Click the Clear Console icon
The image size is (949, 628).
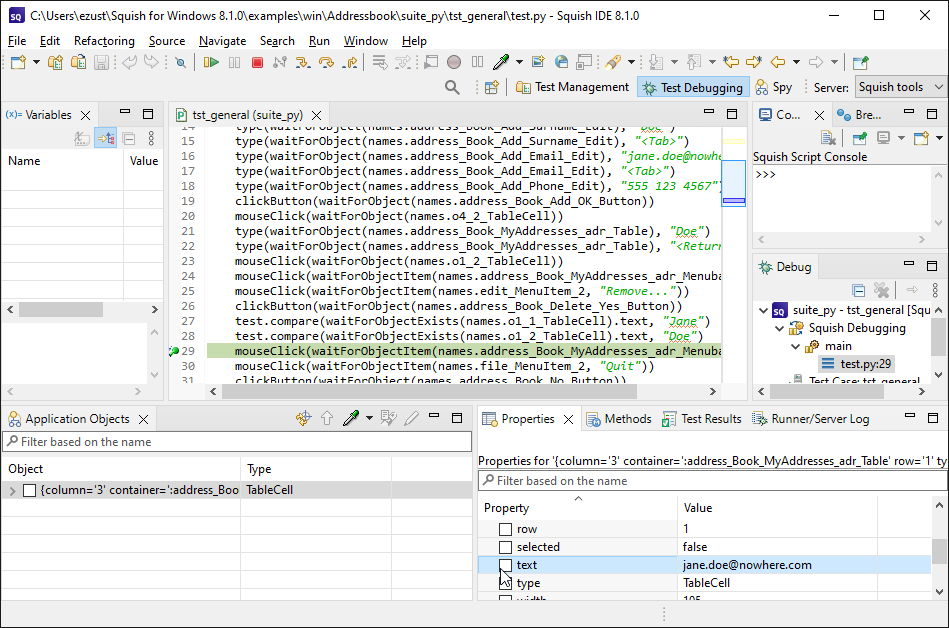point(828,138)
